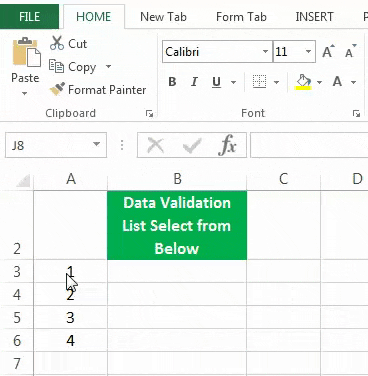Select column A header
Image resolution: width=368 pixels, height=376 pixels.
71,179
